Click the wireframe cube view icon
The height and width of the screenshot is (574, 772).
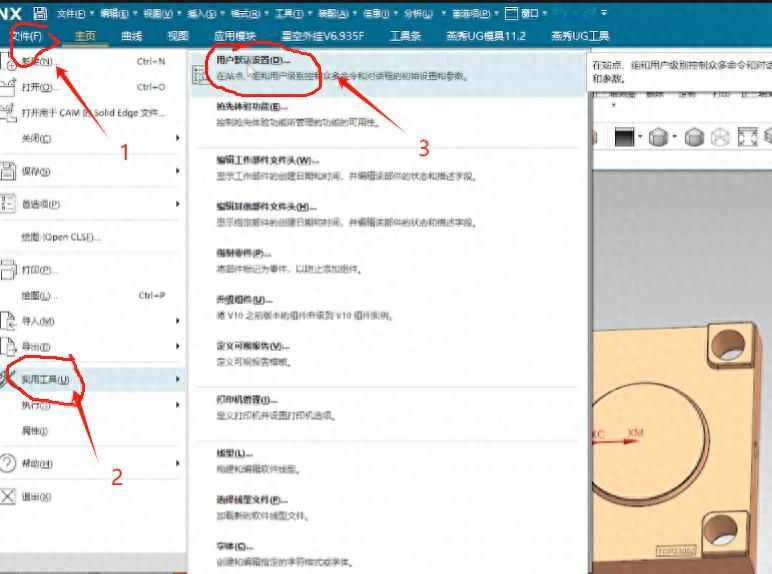pyautogui.click(x=720, y=137)
